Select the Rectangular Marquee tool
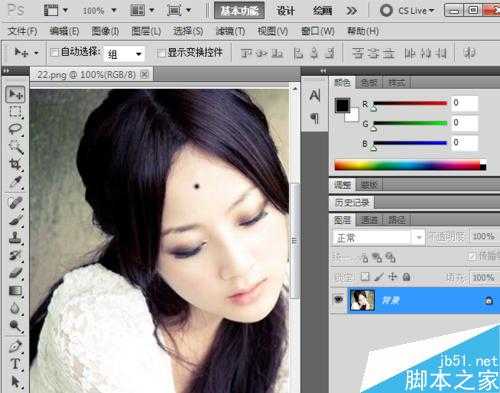This screenshot has width=500, height=393. pos(15,112)
